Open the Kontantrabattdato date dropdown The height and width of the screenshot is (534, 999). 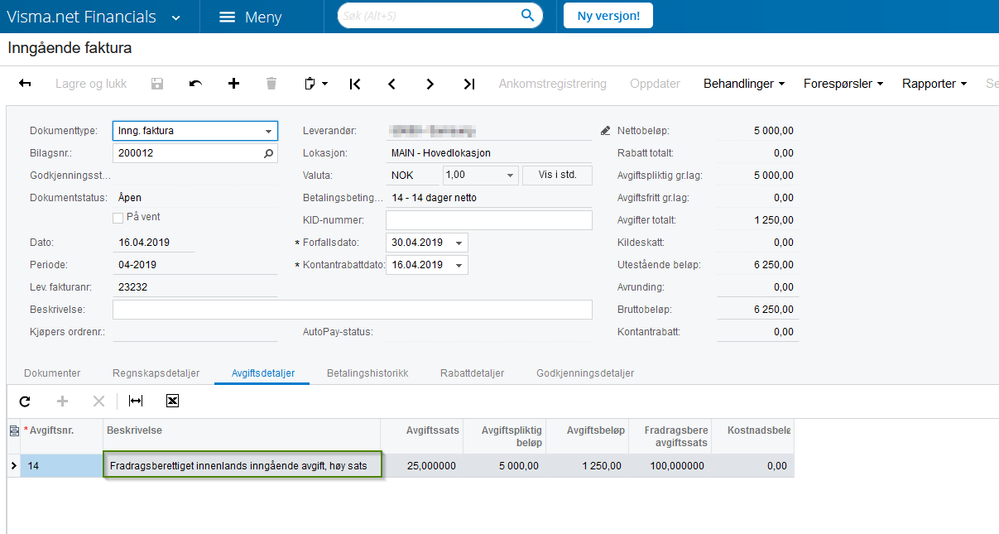coord(459,265)
